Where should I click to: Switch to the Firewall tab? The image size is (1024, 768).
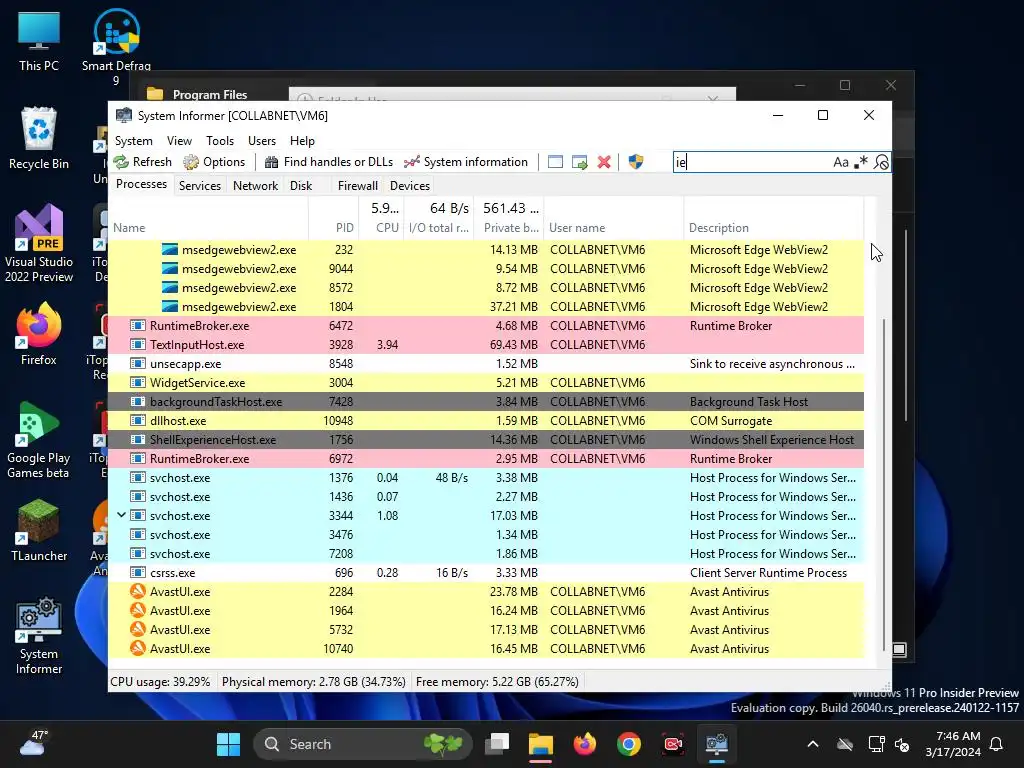pos(357,185)
